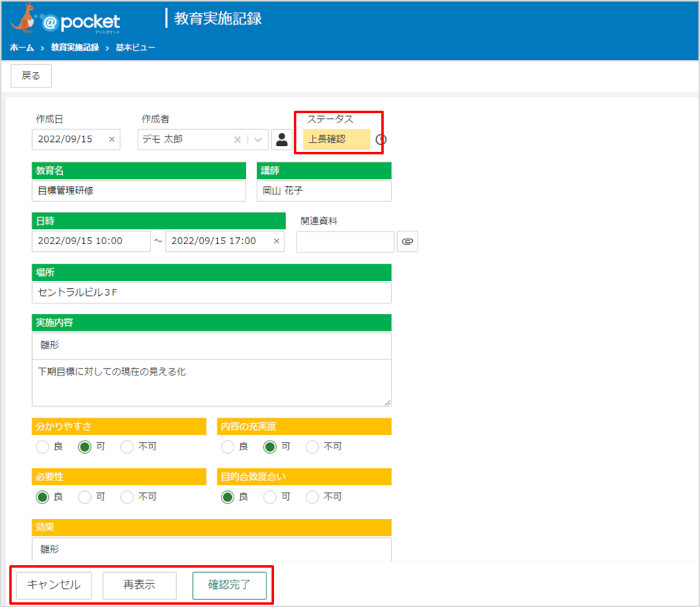This screenshot has height=607, width=700.
Task: Open 教育実施記録 breadcrumb link
Action: tap(75, 47)
